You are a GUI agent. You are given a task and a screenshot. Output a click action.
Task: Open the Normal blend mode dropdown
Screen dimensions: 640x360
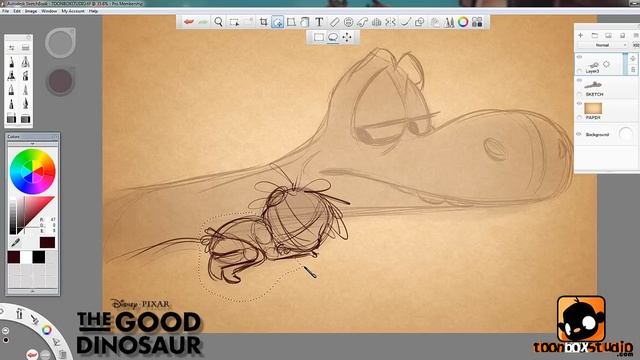[603, 45]
